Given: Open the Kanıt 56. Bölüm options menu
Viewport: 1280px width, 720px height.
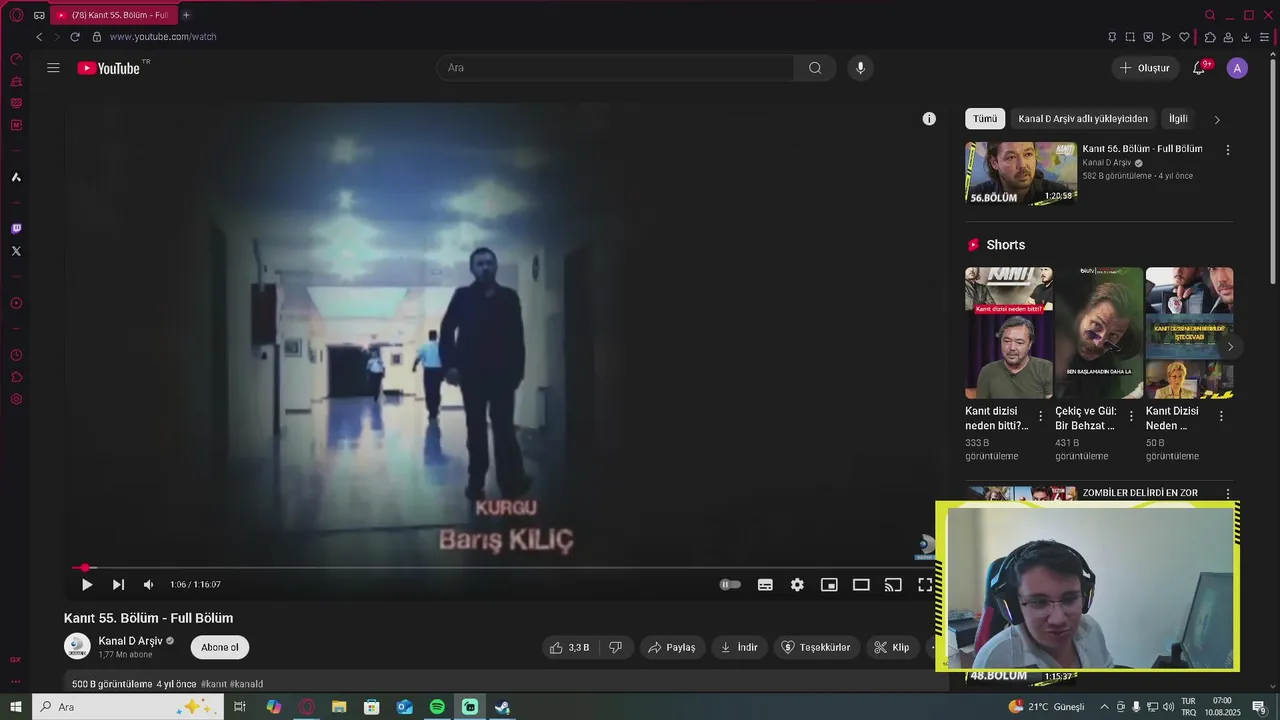Looking at the screenshot, I should click(1228, 150).
